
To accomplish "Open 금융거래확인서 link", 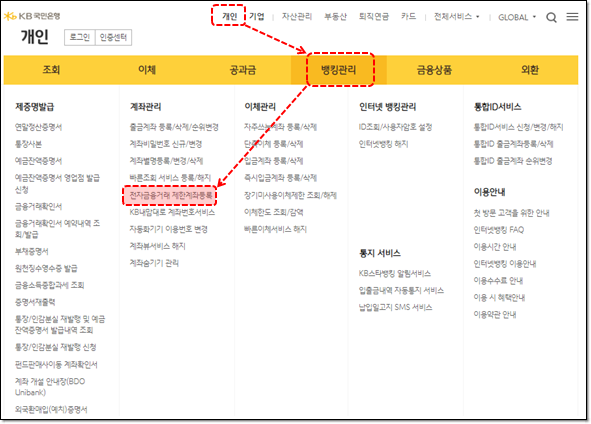I will tap(38, 207).
